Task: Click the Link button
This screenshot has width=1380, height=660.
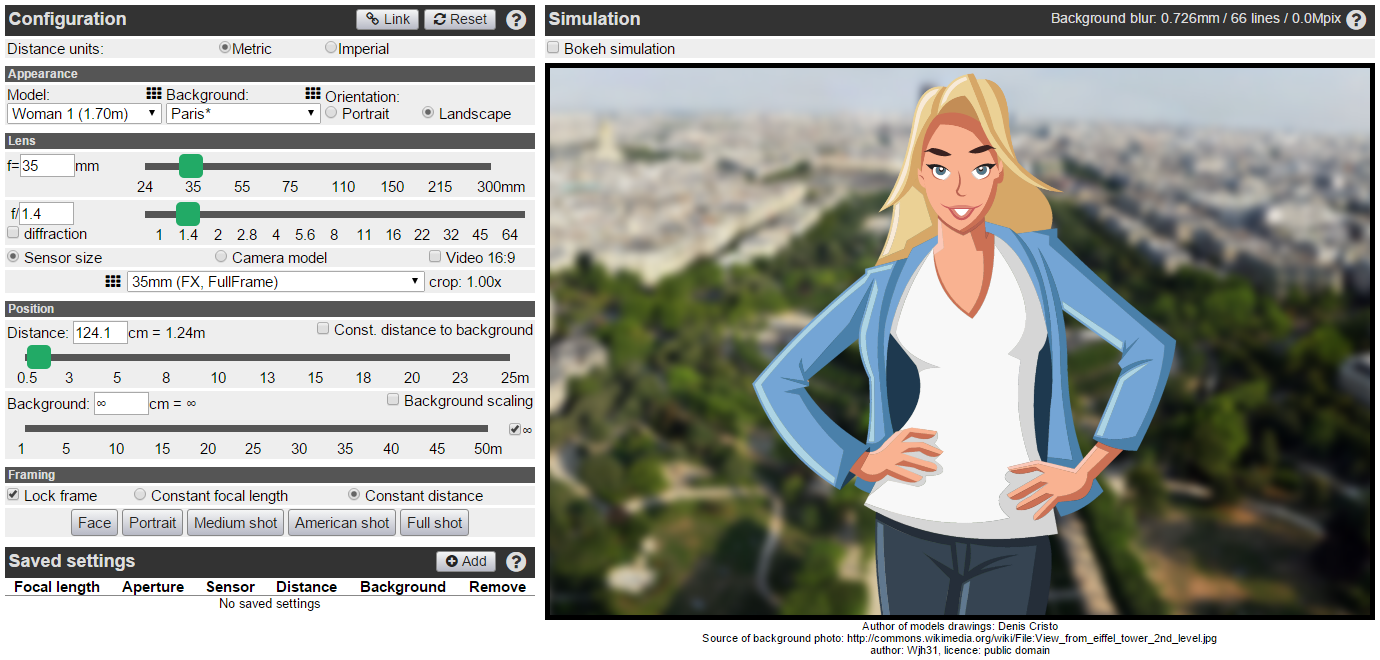Action: pyautogui.click(x=388, y=19)
